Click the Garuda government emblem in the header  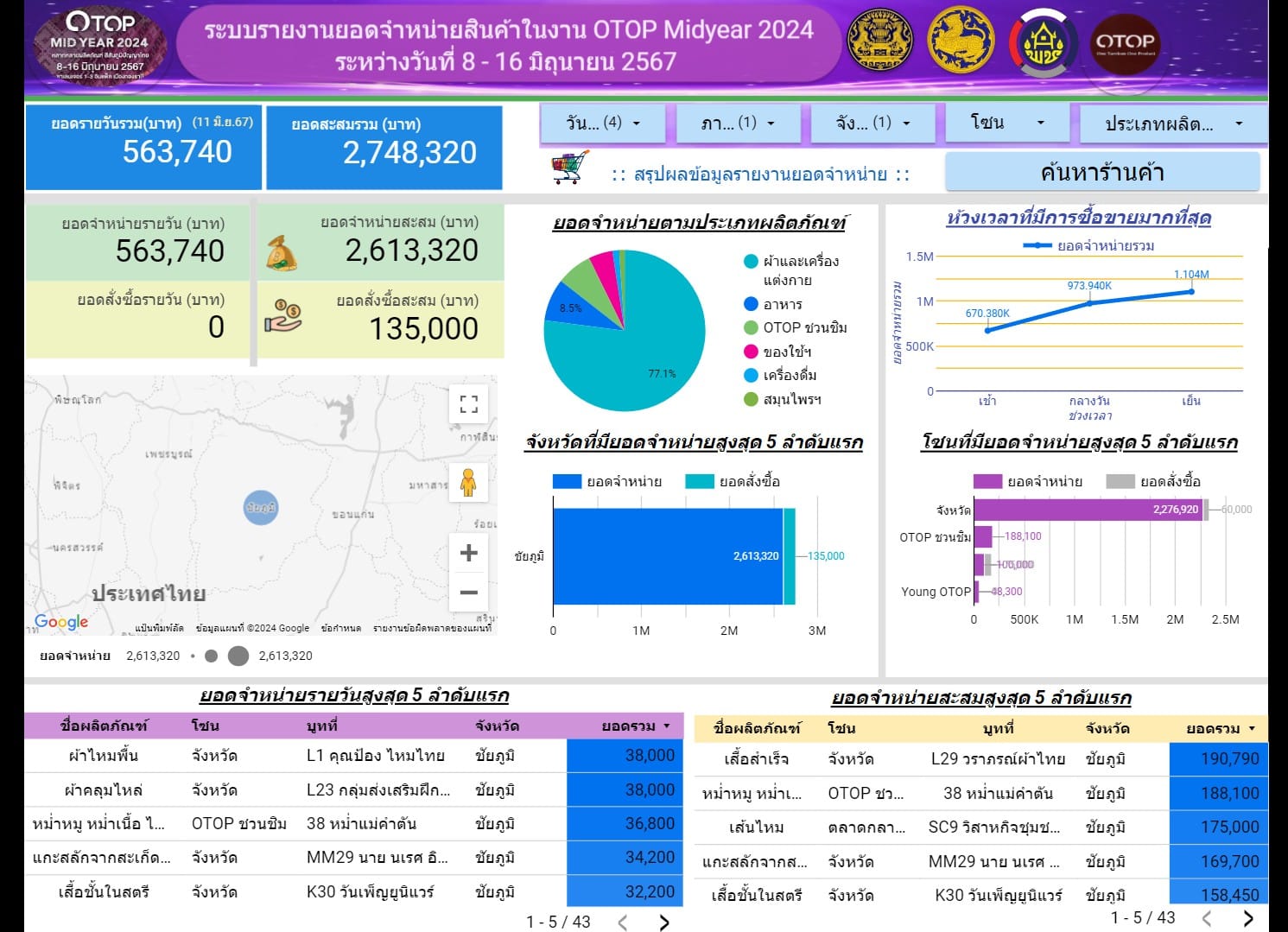pyautogui.click(x=879, y=41)
